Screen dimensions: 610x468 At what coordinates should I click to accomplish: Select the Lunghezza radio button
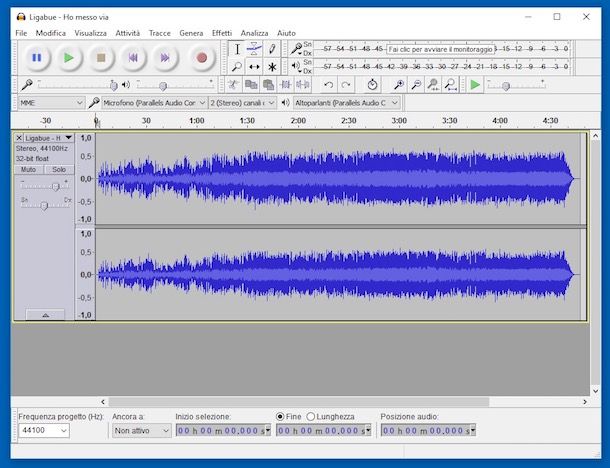[310, 417]
